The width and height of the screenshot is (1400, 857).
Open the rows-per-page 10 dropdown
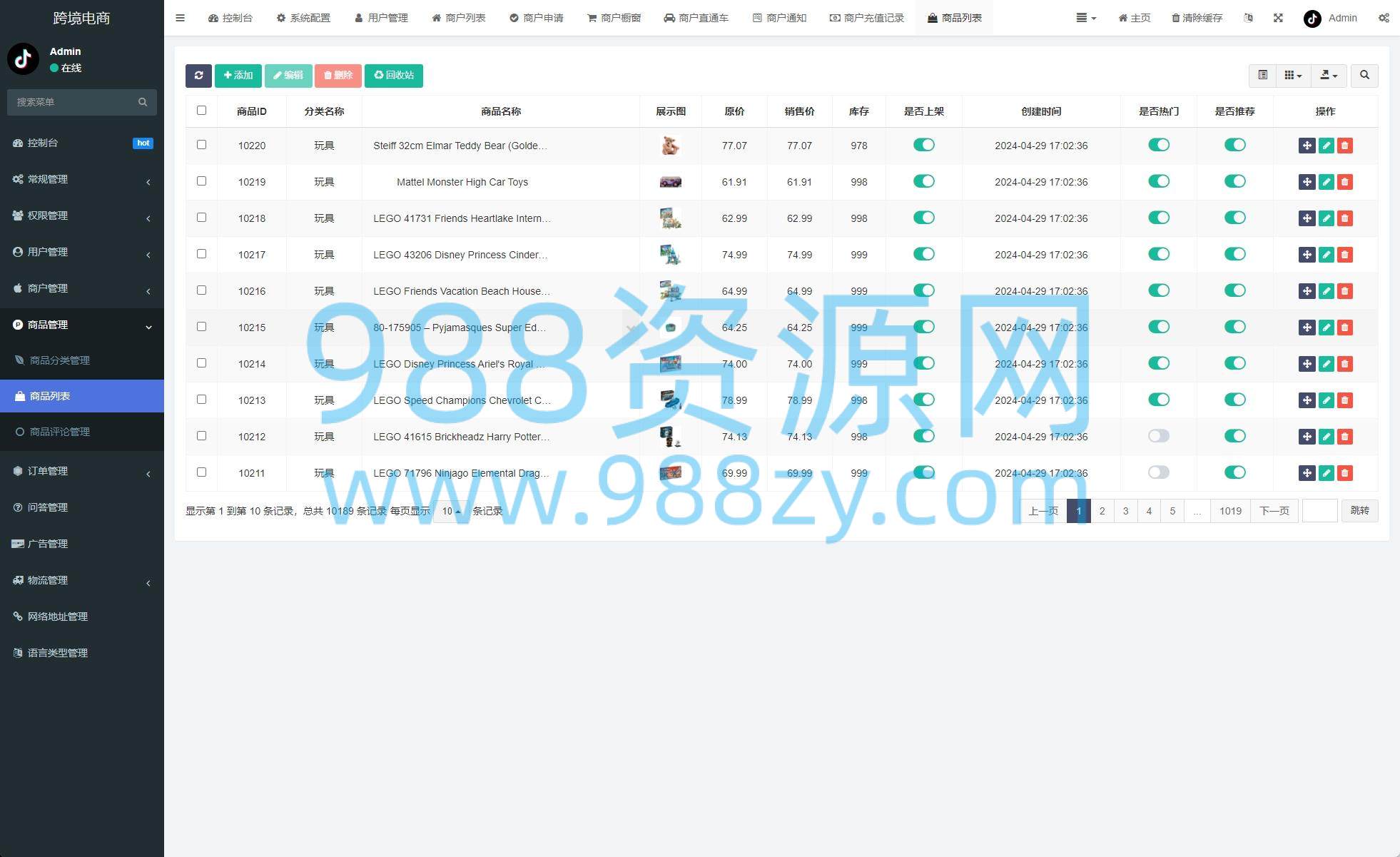pos(450,511)
